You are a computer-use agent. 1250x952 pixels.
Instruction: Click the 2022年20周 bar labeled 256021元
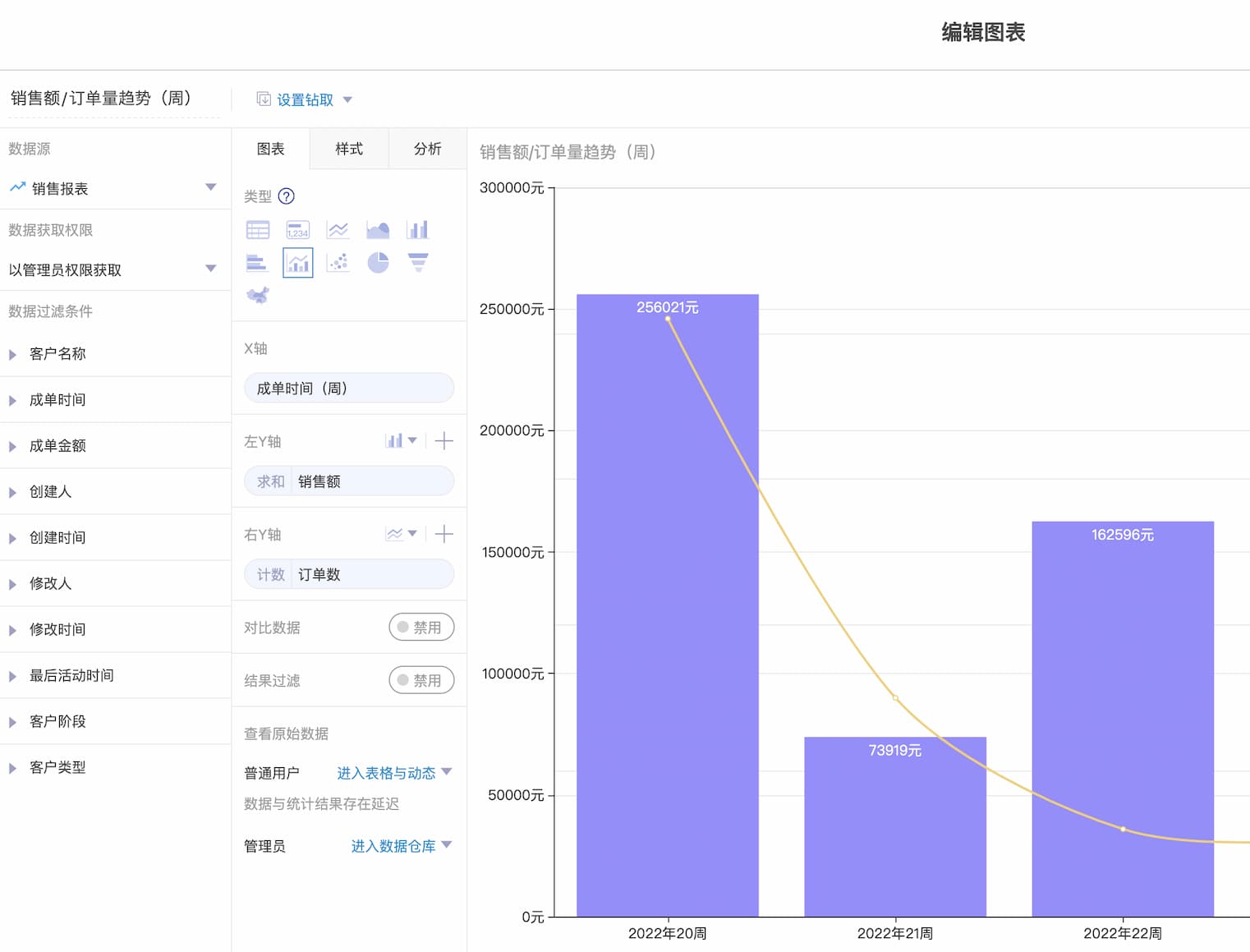(668, 605)
